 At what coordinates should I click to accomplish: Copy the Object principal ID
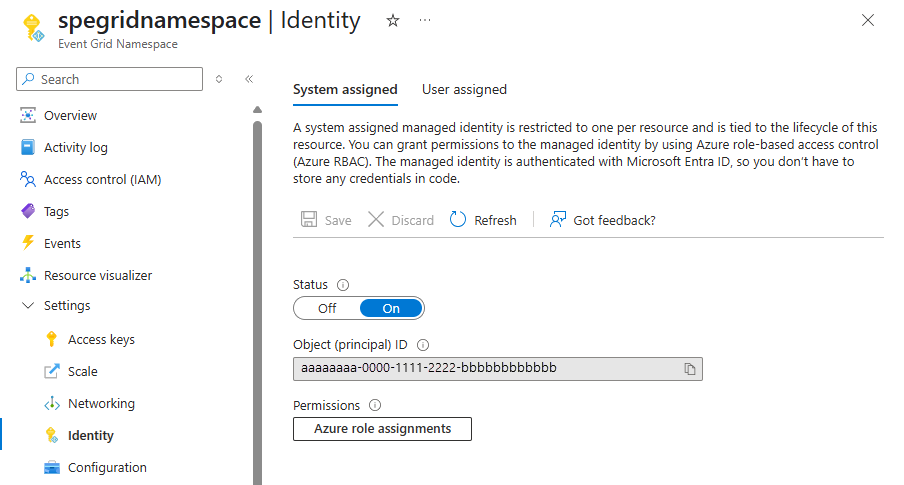tap(689, 369)
